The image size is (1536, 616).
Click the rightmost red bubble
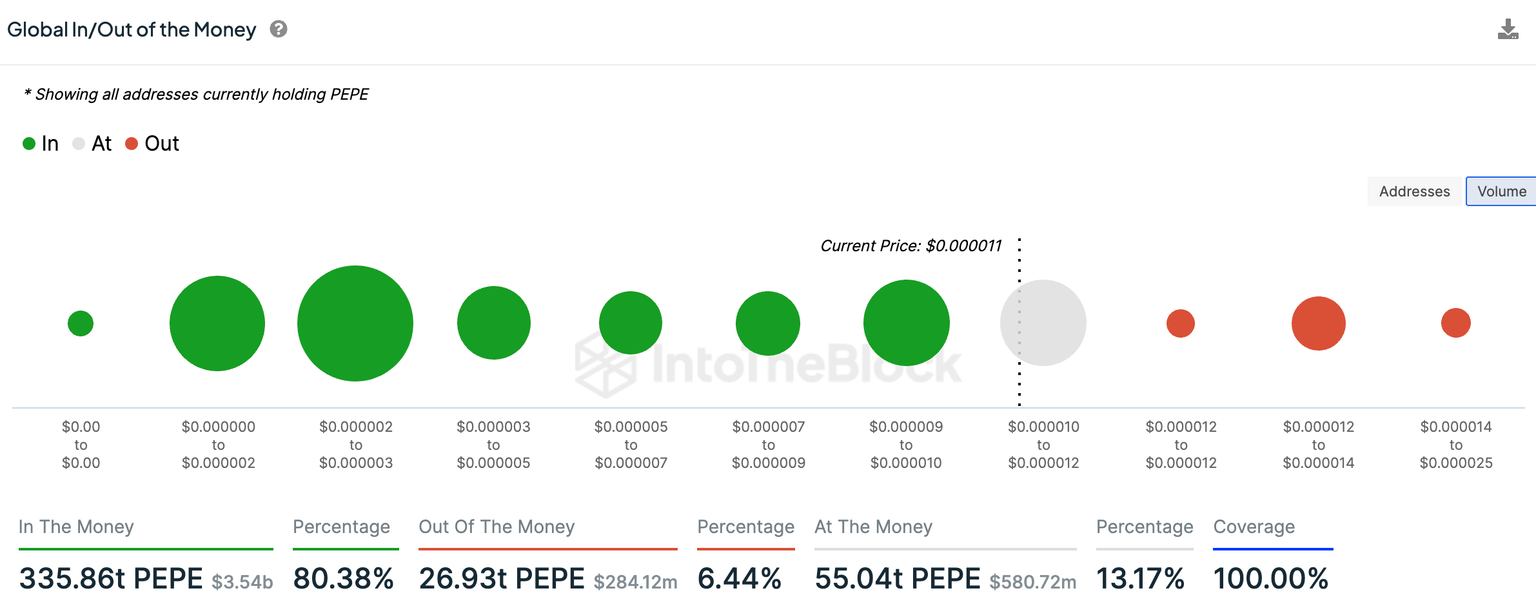[1455, 323]
